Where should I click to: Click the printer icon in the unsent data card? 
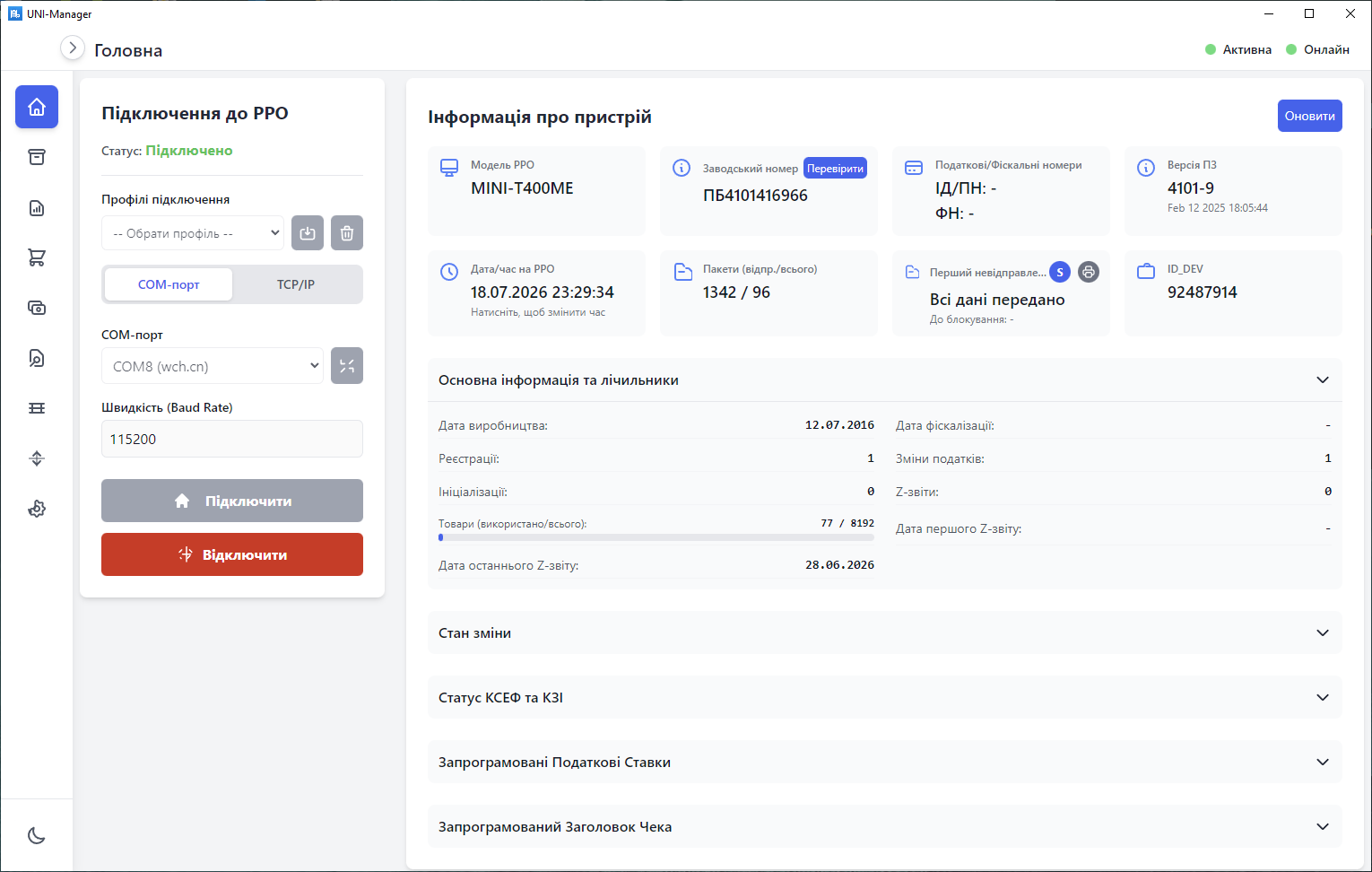tap(1089, 272)
